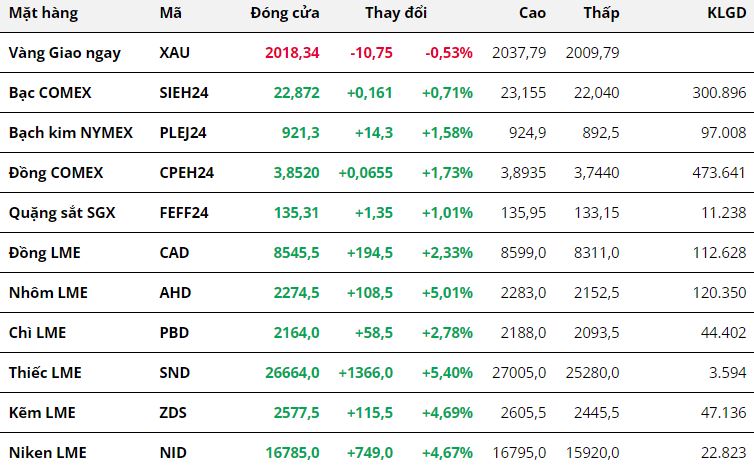Viewport: 754px width, 465px height.
Task: Click the 'KLGD' column header
Action: [725, 13]
